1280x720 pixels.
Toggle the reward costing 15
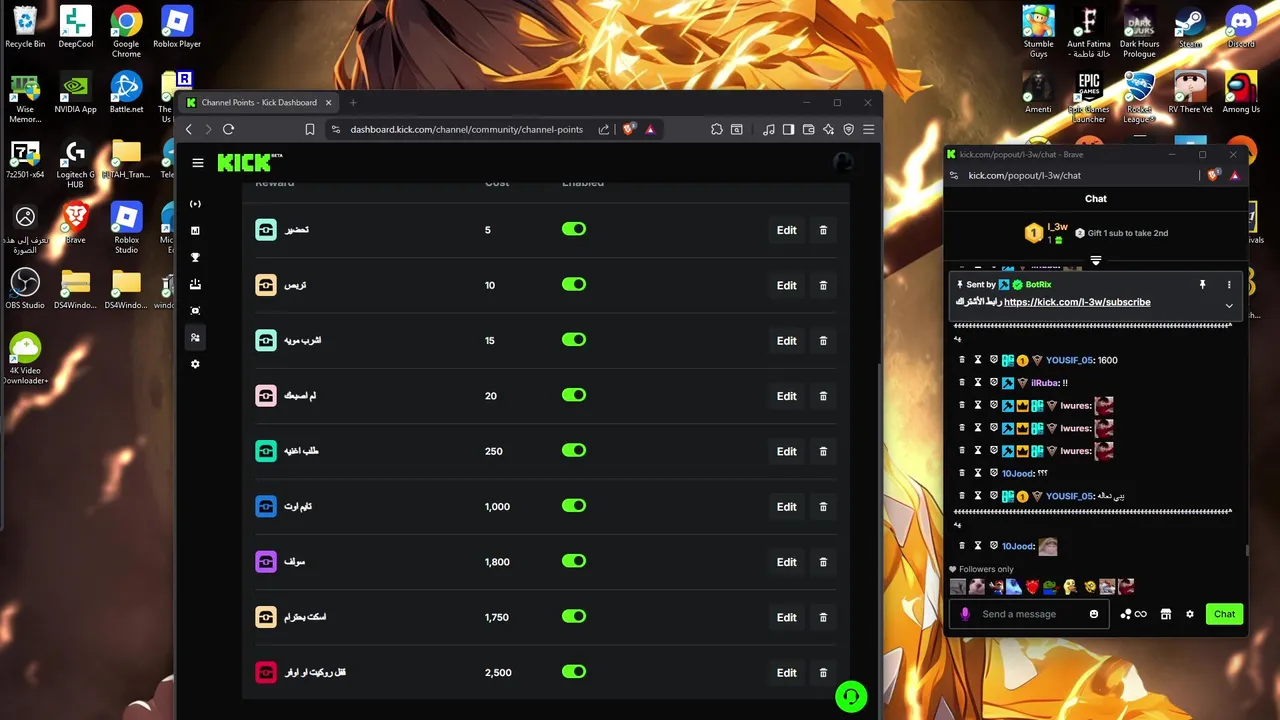click(x=574, y=340)
